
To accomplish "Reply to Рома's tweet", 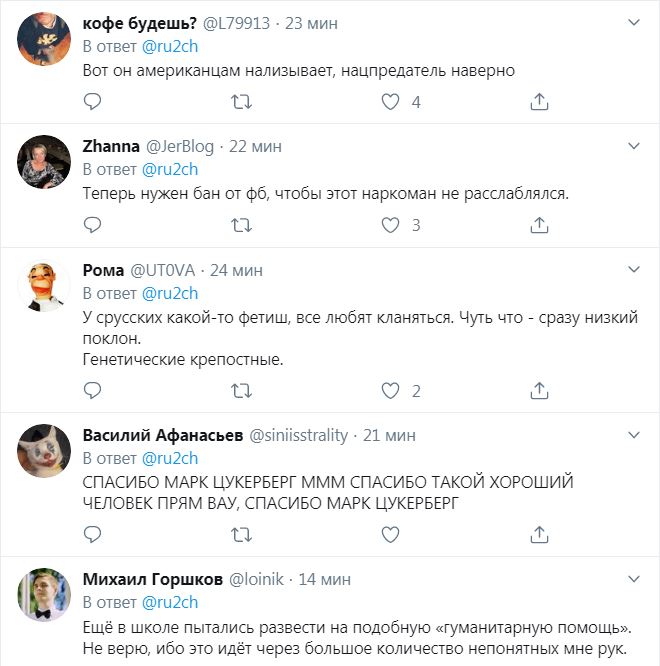I will coord(91,391).
